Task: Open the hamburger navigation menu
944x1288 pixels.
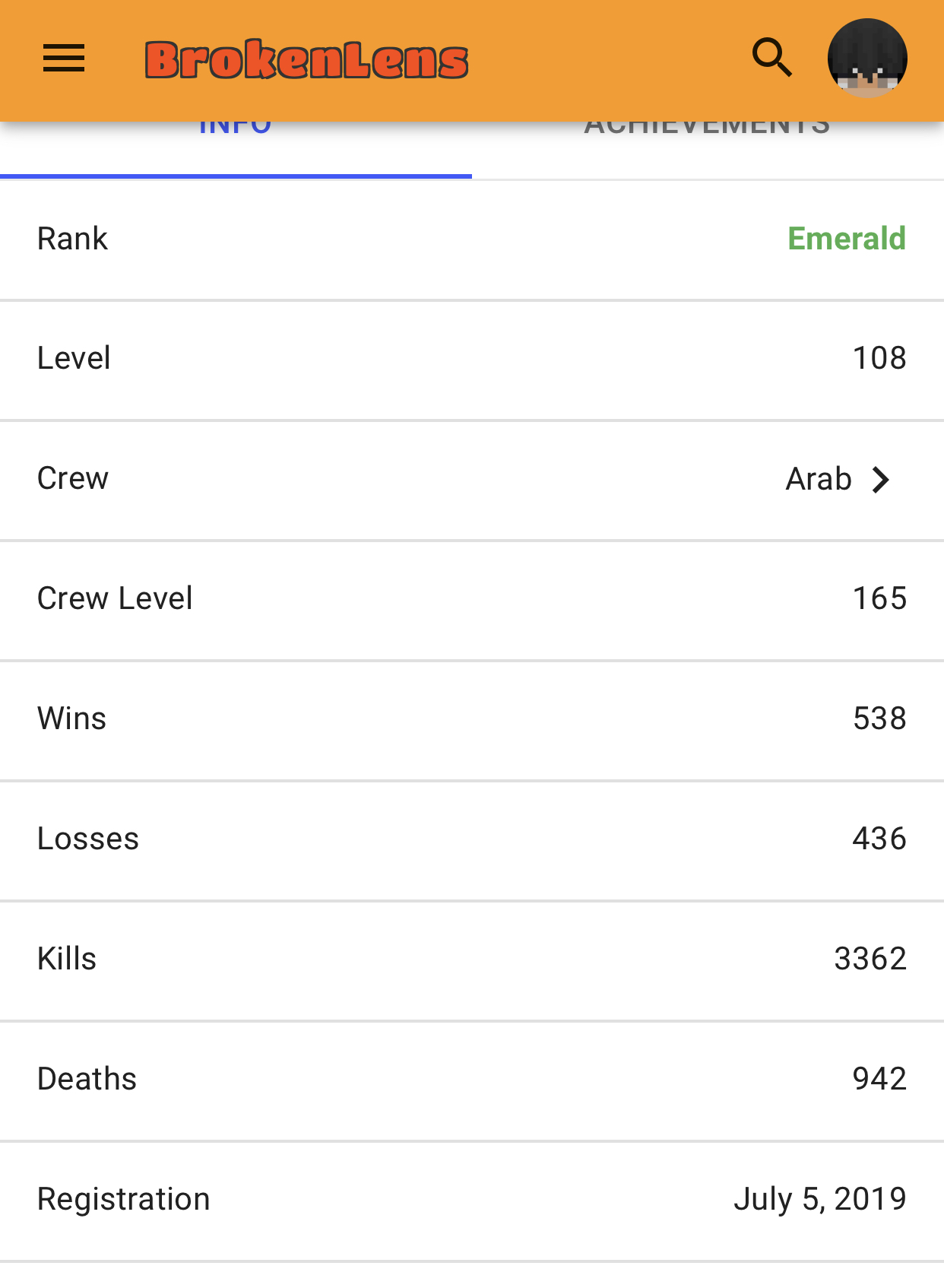Action: tap(64, 59)
